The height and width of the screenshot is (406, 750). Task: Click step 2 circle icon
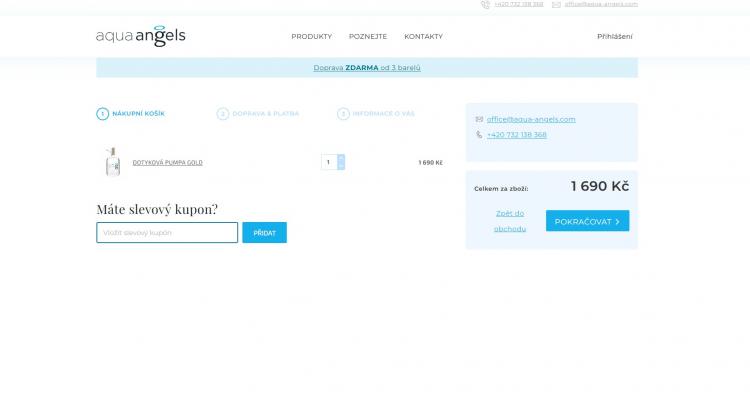[223, 114]
